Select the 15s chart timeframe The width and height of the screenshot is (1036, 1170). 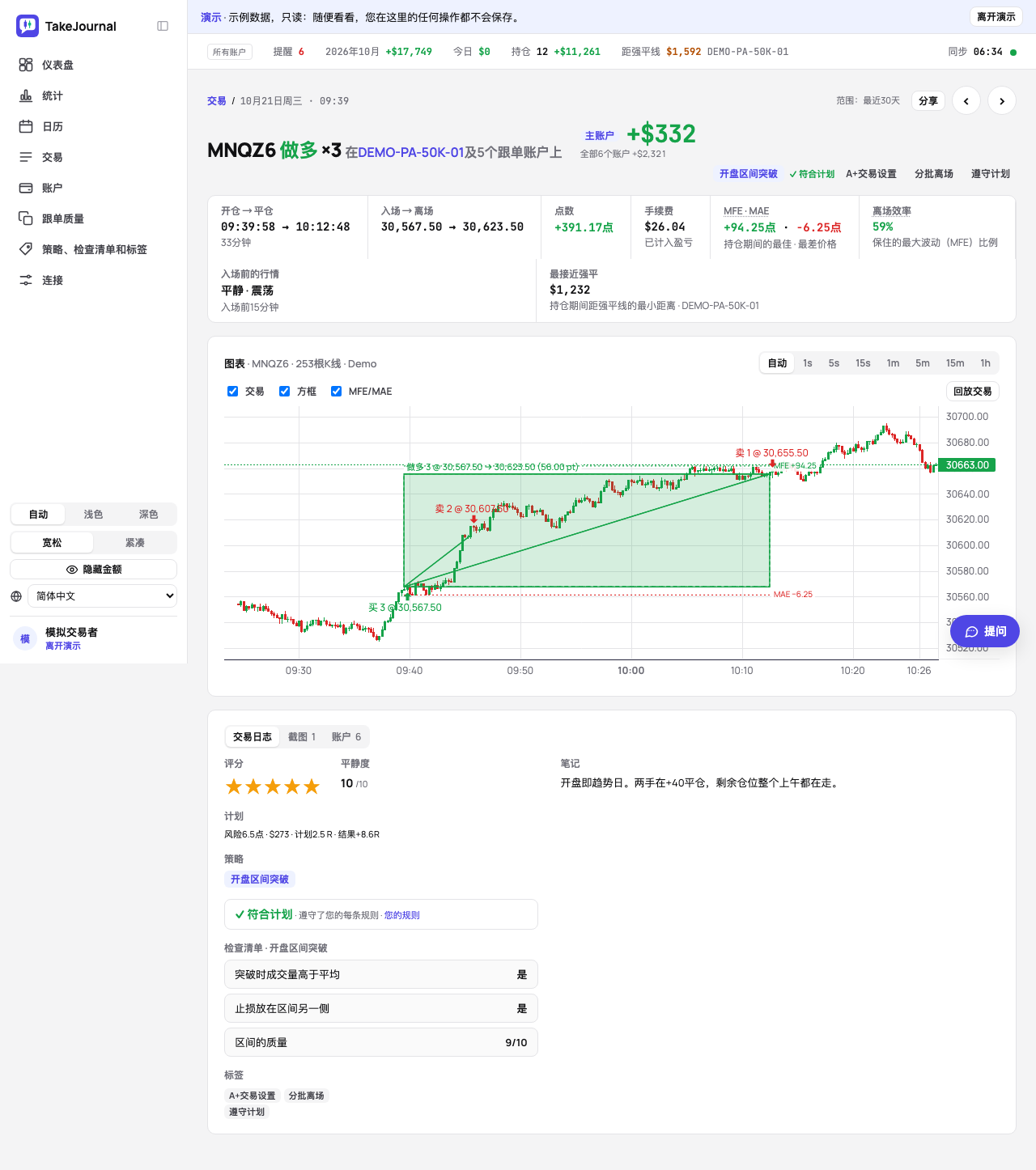863,363
